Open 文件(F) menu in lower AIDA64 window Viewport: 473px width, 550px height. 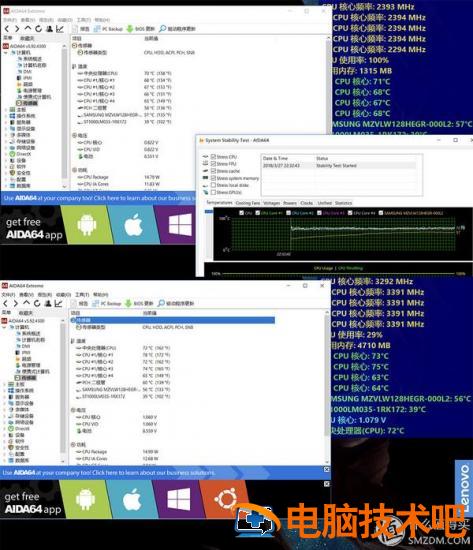[x=8, y=295]
